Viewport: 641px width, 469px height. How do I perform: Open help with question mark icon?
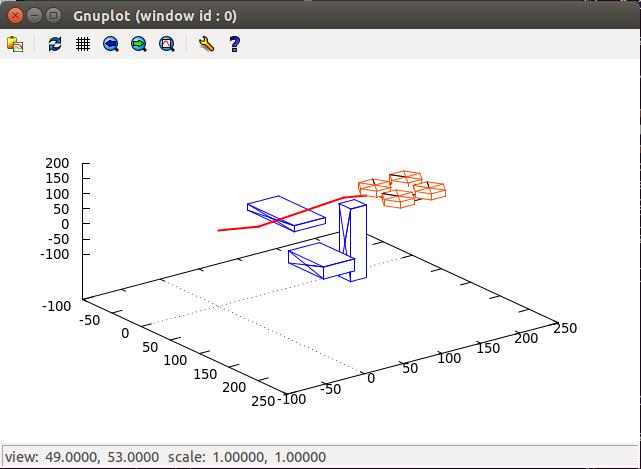tap(234, 44)
